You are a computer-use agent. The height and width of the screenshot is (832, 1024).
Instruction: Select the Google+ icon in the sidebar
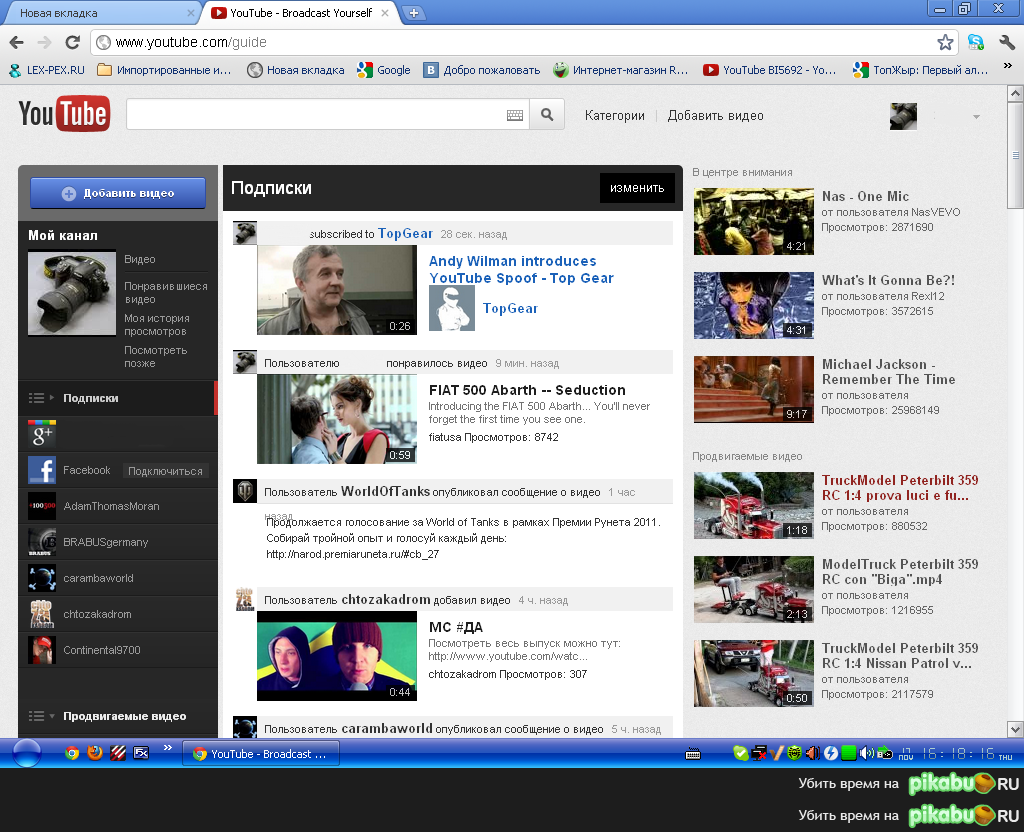tap(41, 436)
